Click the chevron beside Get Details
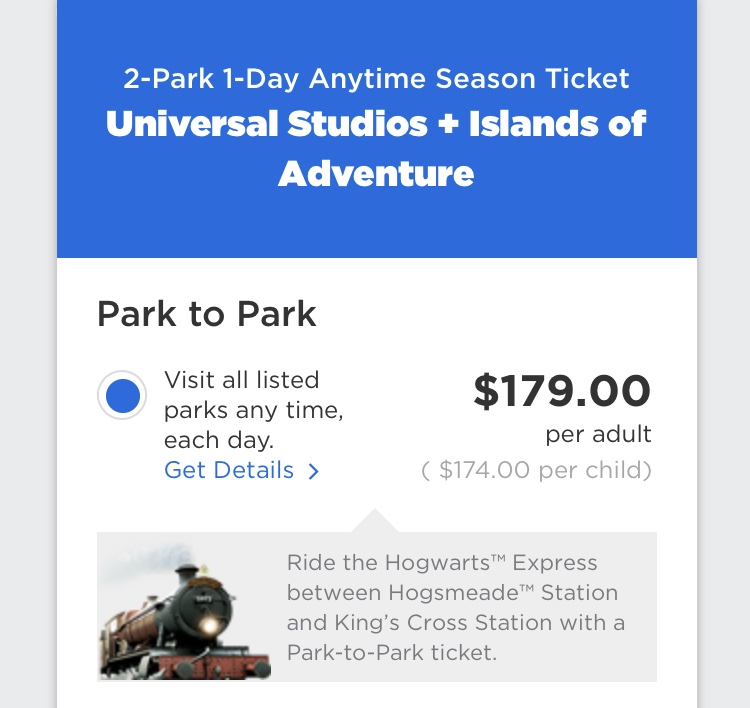The image size is (750, 708). [x=313, y=471]
